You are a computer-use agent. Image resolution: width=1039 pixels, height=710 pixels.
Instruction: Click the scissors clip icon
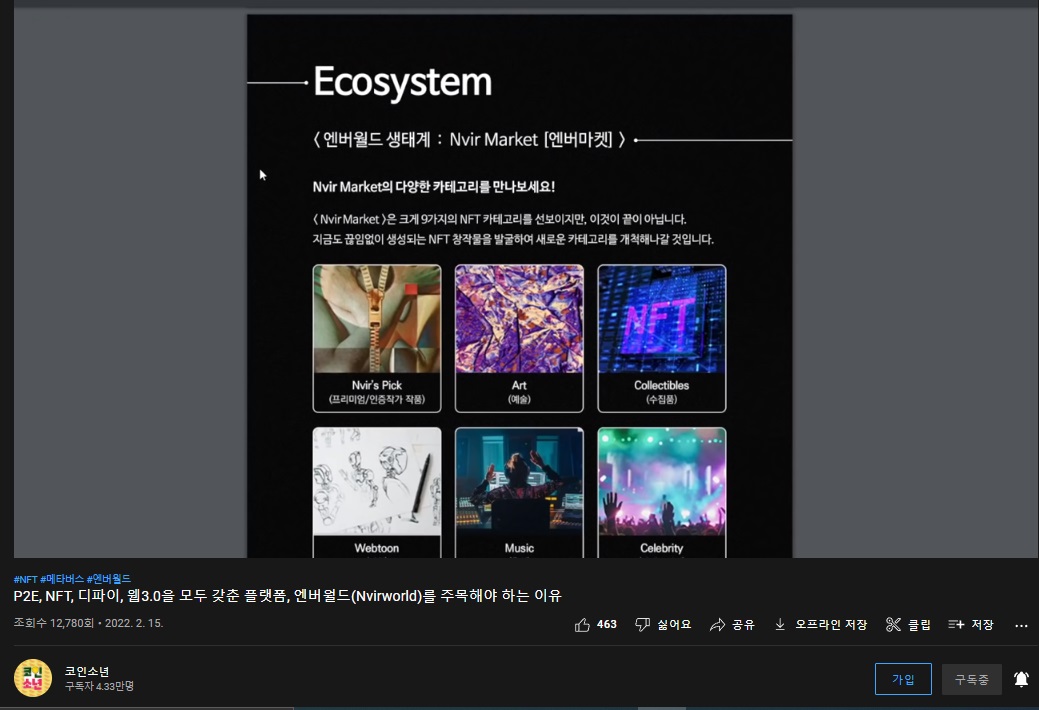click(893, 624)
